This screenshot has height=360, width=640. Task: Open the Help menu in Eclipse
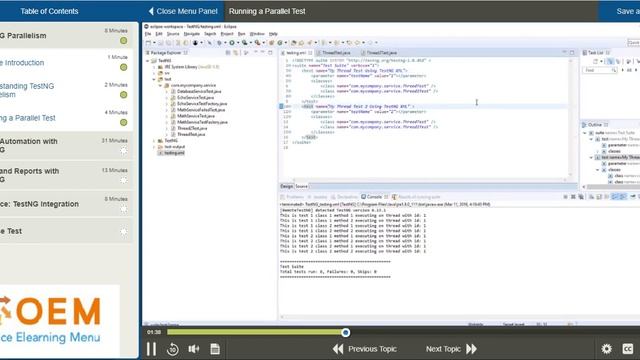click(x=273, y=34)
